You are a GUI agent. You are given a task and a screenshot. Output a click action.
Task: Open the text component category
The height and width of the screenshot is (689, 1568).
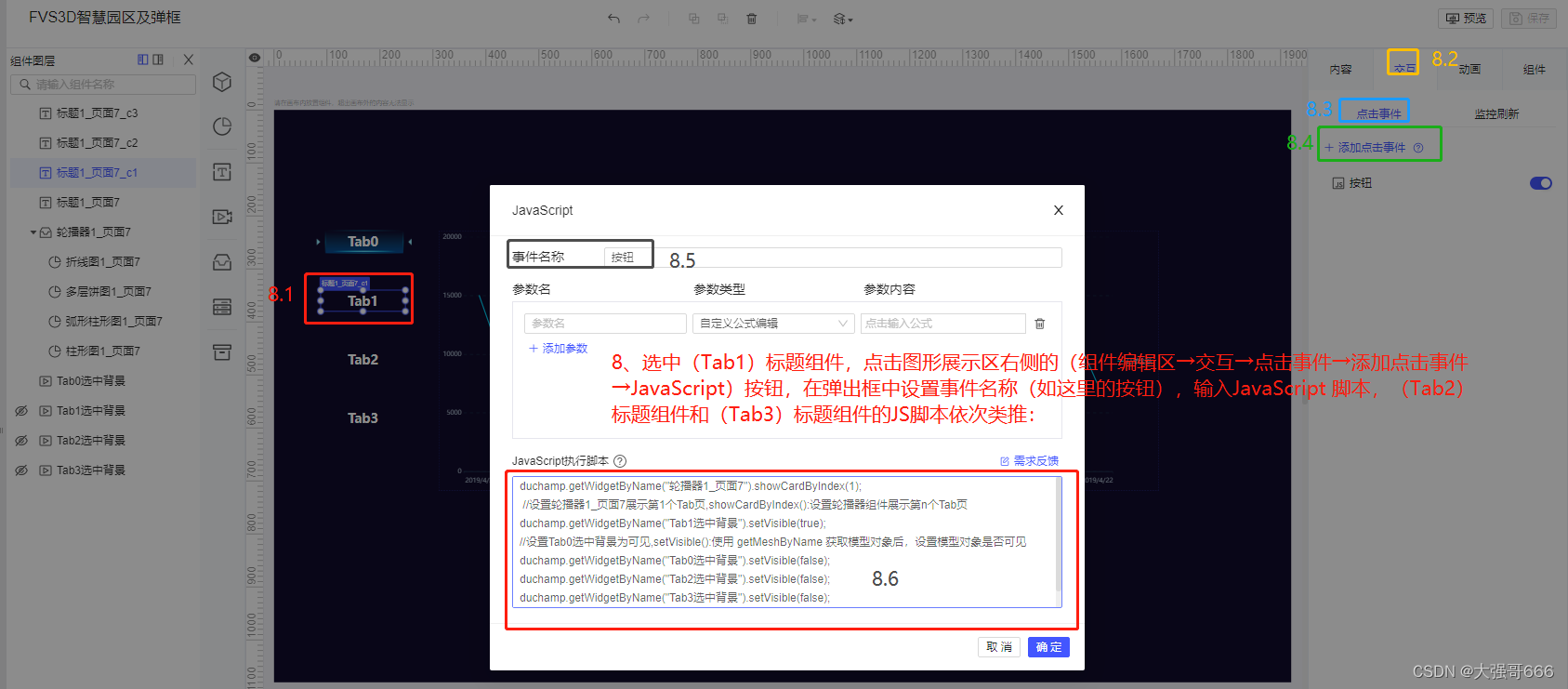(222, 172)
